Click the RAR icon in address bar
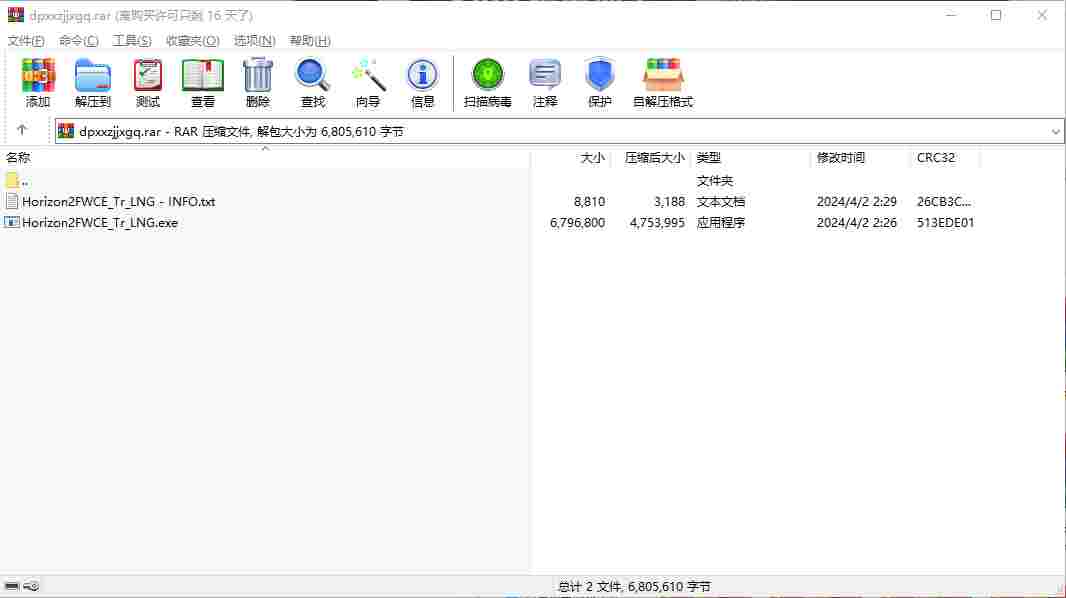This screenshot has width=1066, height=598. point(66,130)
